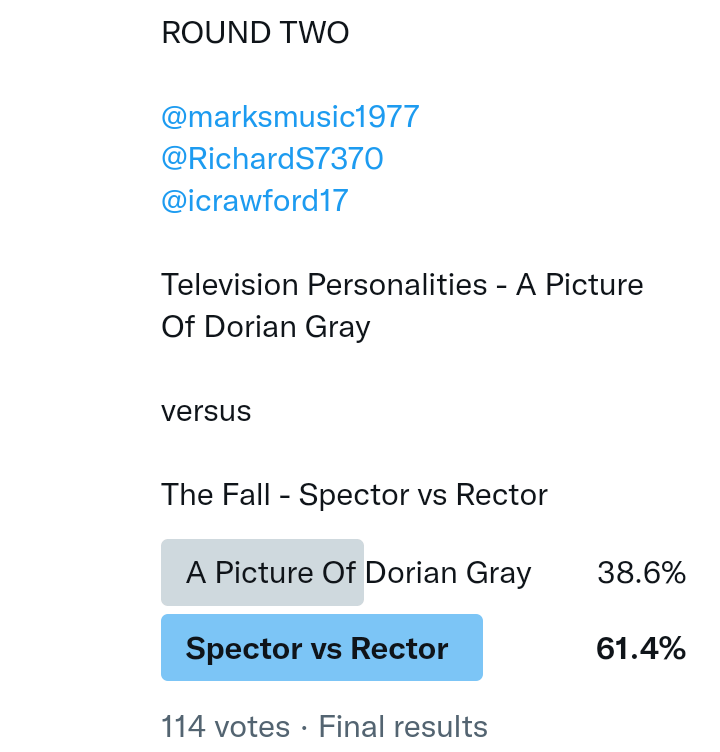Click the "Of Dorian Gray" tweet text line
Screen dimensions: 720x752
(x=265, y=327)
